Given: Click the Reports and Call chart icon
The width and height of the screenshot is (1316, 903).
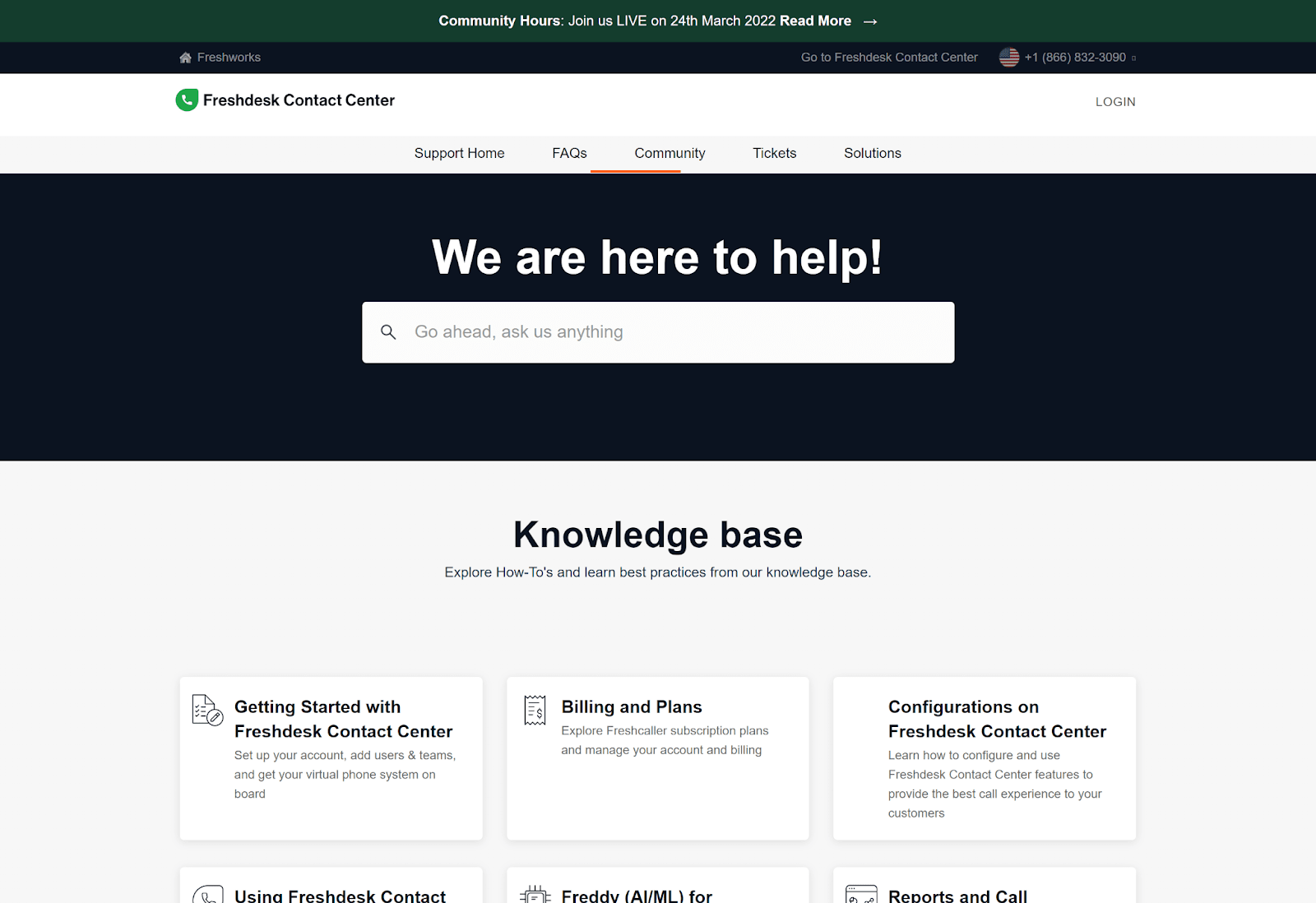Looking at the screenshot, I should pos(861,895).
